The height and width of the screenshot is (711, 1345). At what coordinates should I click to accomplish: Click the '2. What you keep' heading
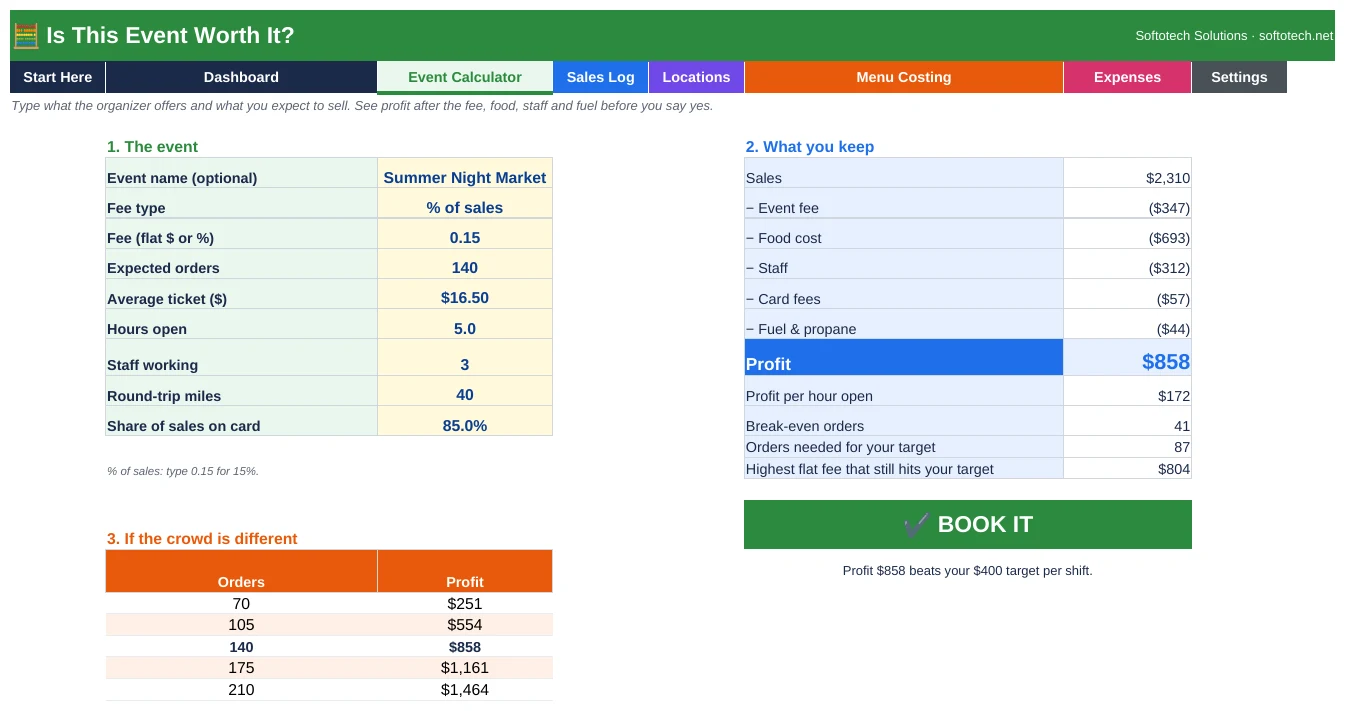(x=810, y=147)
